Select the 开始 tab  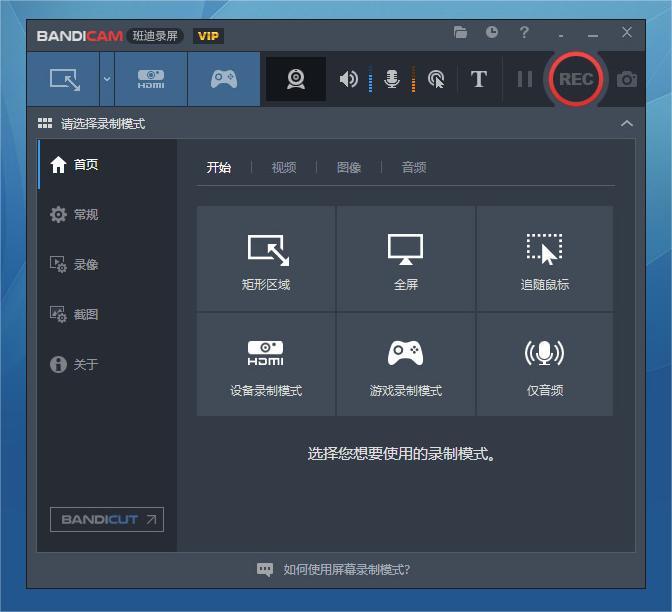click(x=219, y=167)
